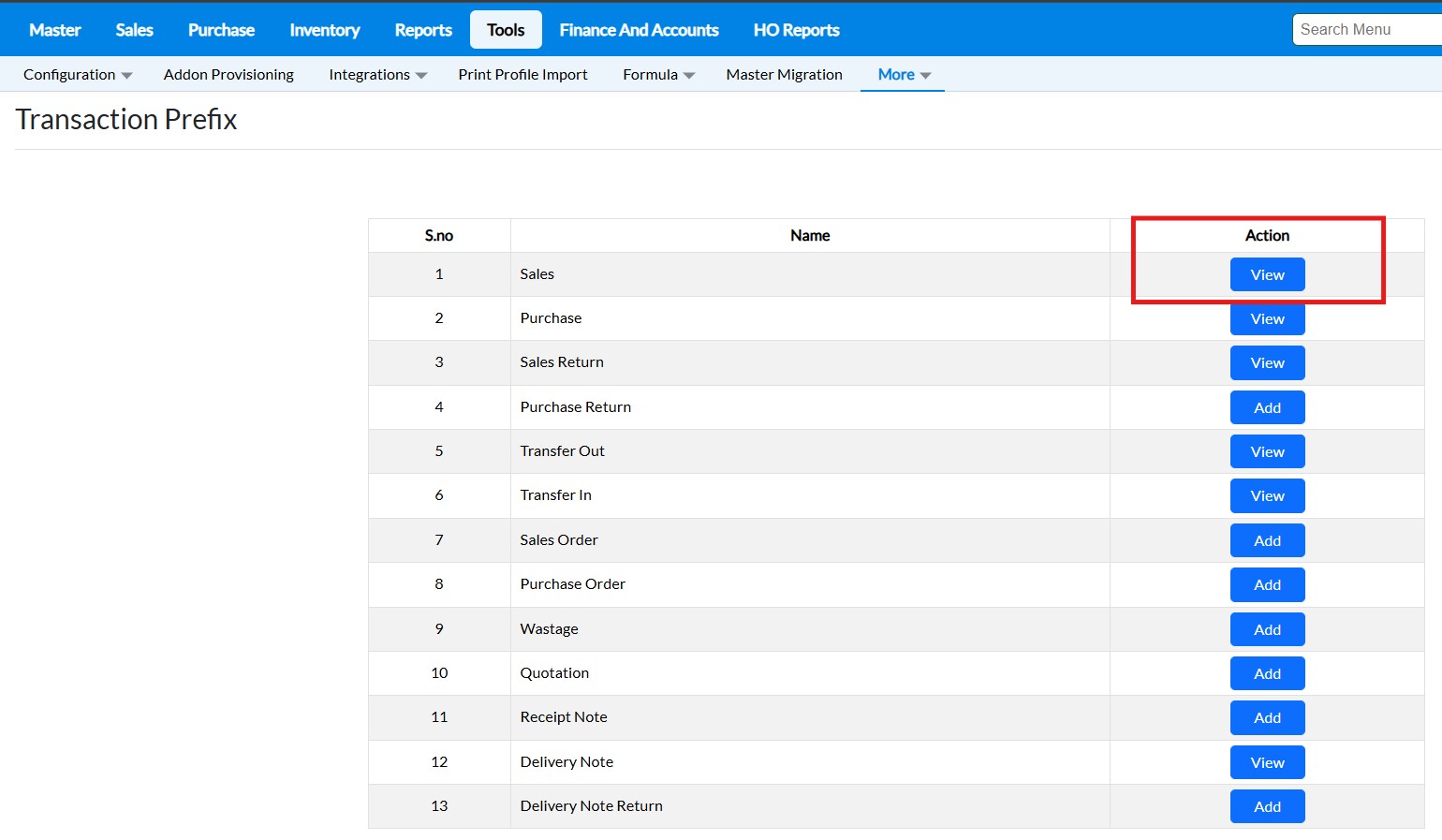Open HO Reports tab
1442x840 pixels.
pyautogui.click(x=796, y=30)
